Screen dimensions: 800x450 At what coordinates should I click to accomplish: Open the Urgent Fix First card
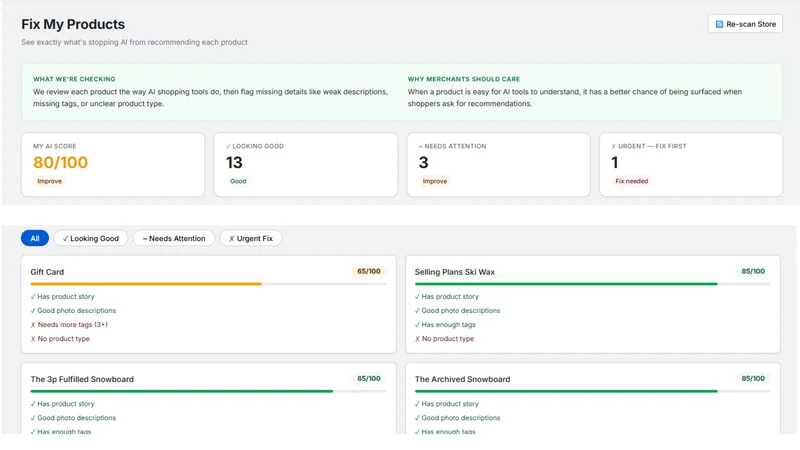click(691, 165)
